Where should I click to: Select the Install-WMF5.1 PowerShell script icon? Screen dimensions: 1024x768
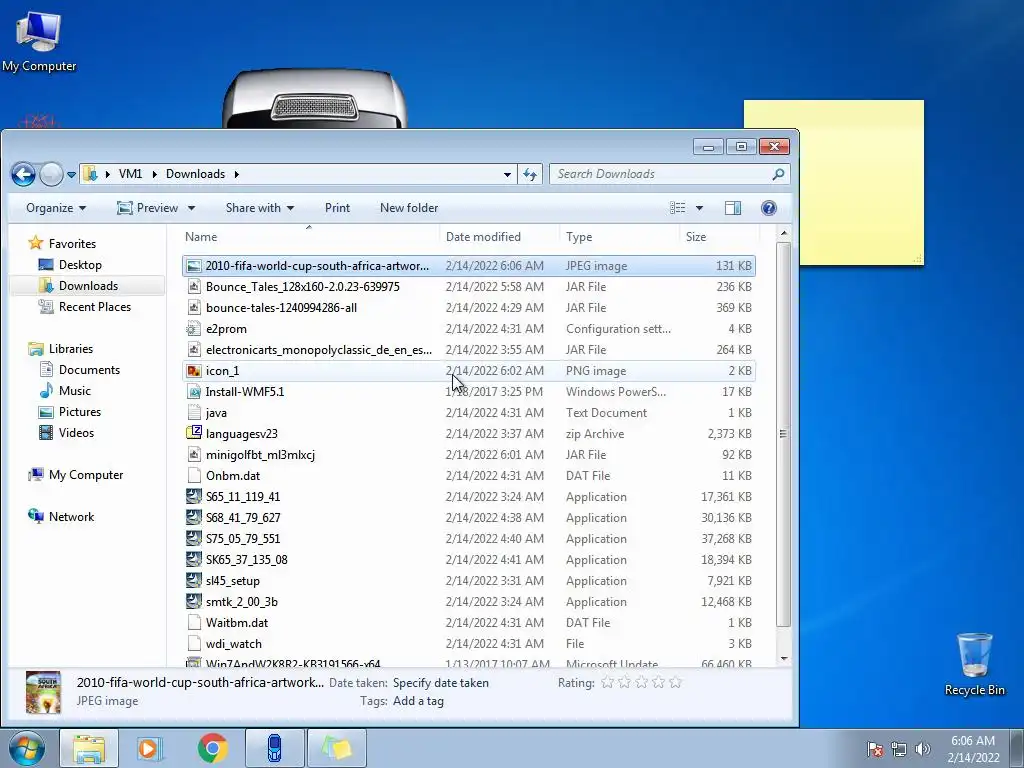pos(193,392)
